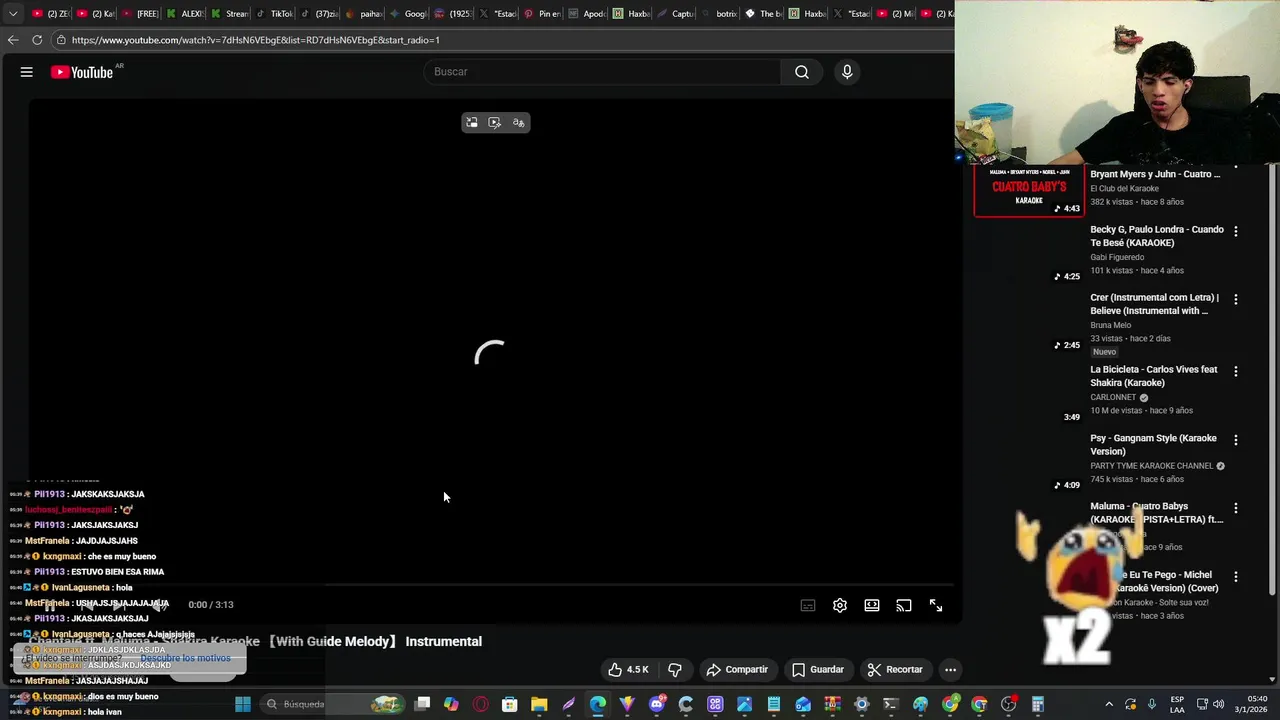This screenshot has height=720, width=1280.
Task: Switch to the Google browser tab
Action: pos(410,14)
